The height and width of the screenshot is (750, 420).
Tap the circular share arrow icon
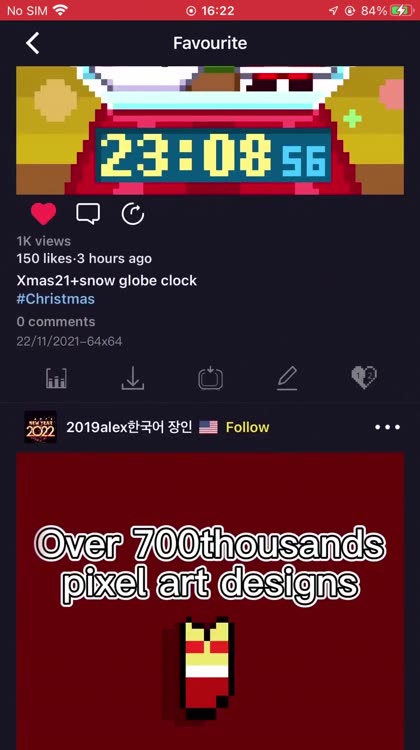click(x=133, y=214)
